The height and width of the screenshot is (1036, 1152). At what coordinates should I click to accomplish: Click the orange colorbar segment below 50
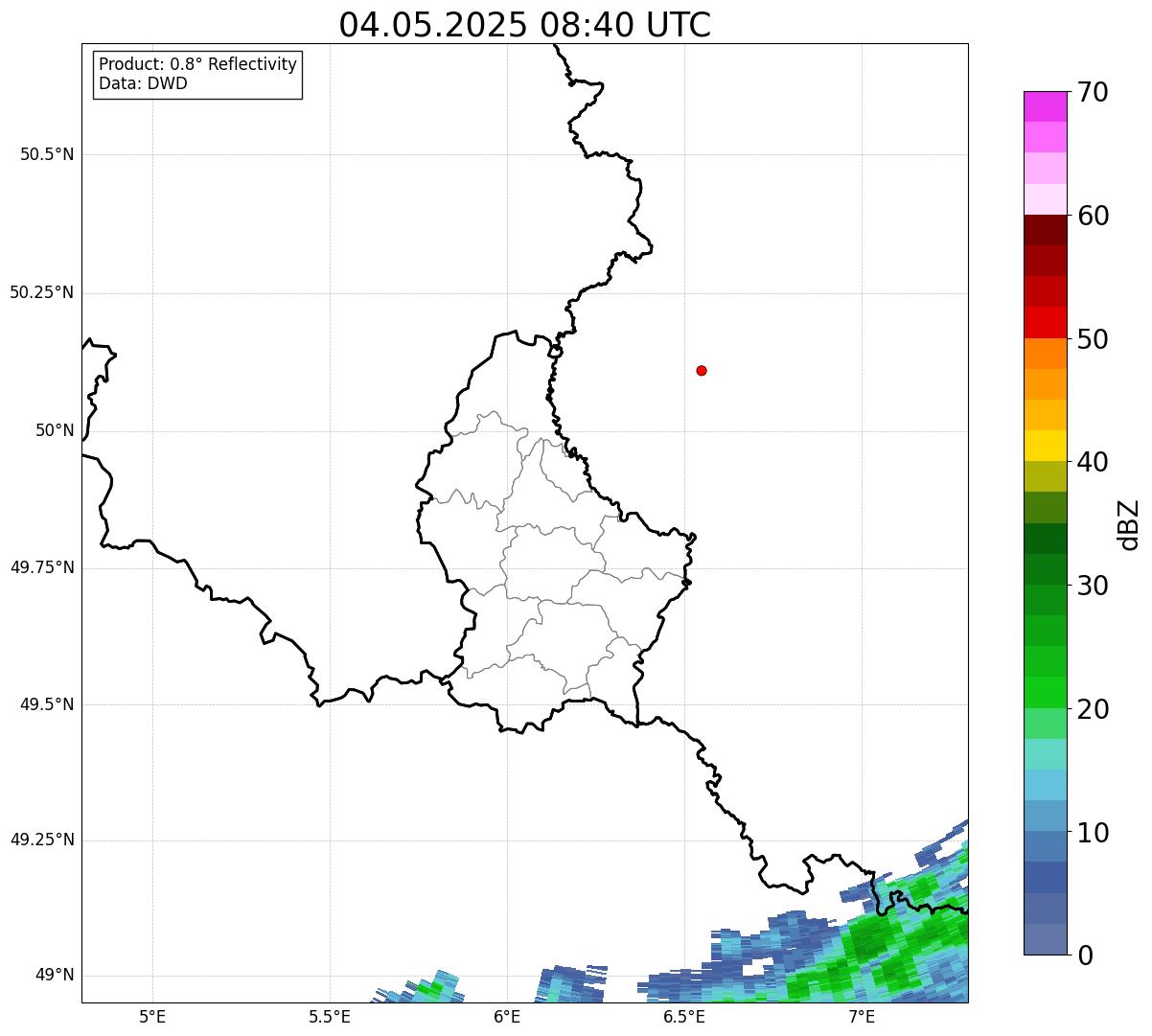coord(1045,354)
